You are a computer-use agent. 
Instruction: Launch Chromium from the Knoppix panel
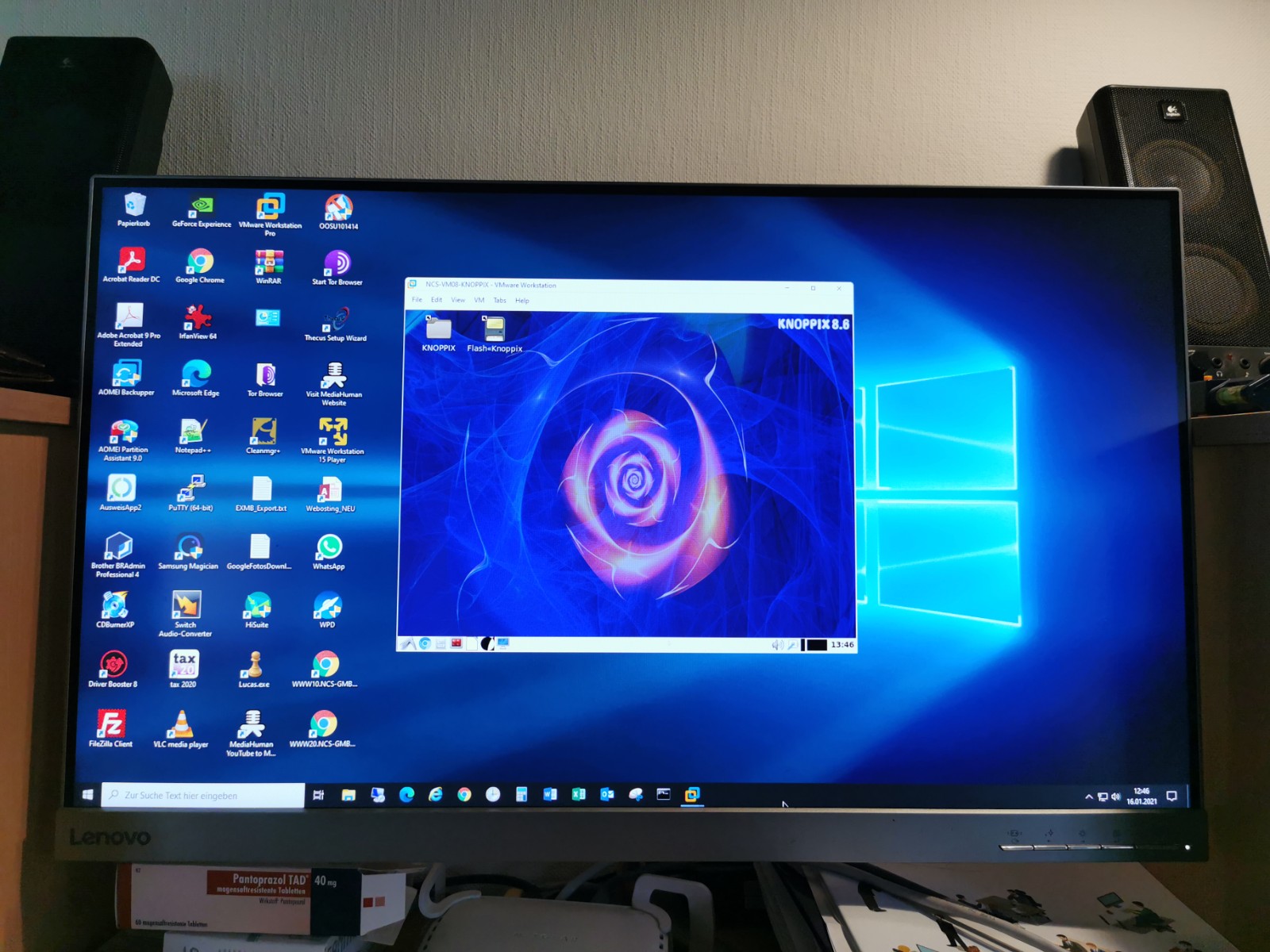point(425,644)
